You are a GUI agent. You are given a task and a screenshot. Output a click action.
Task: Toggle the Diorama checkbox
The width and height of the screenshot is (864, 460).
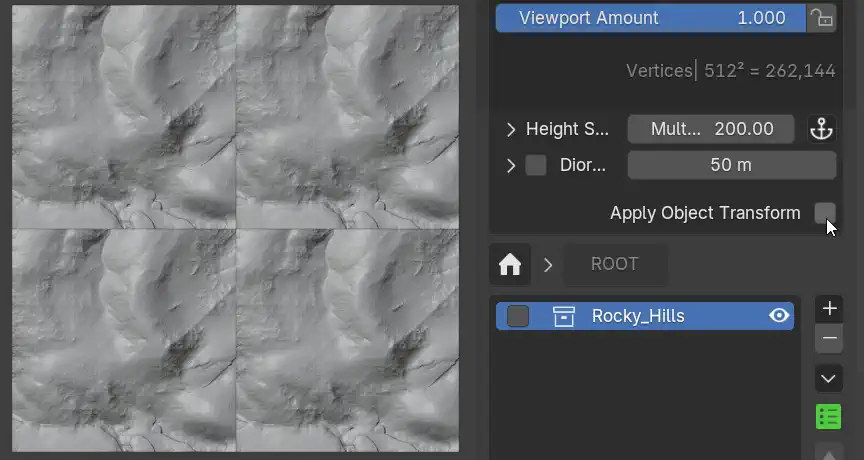536,165
